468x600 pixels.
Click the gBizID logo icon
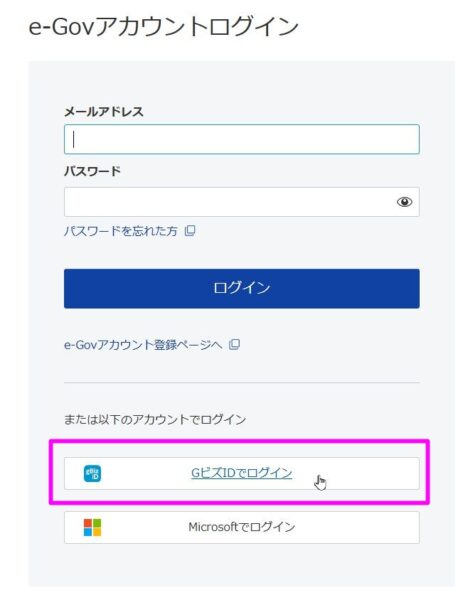tap(92, 474)
